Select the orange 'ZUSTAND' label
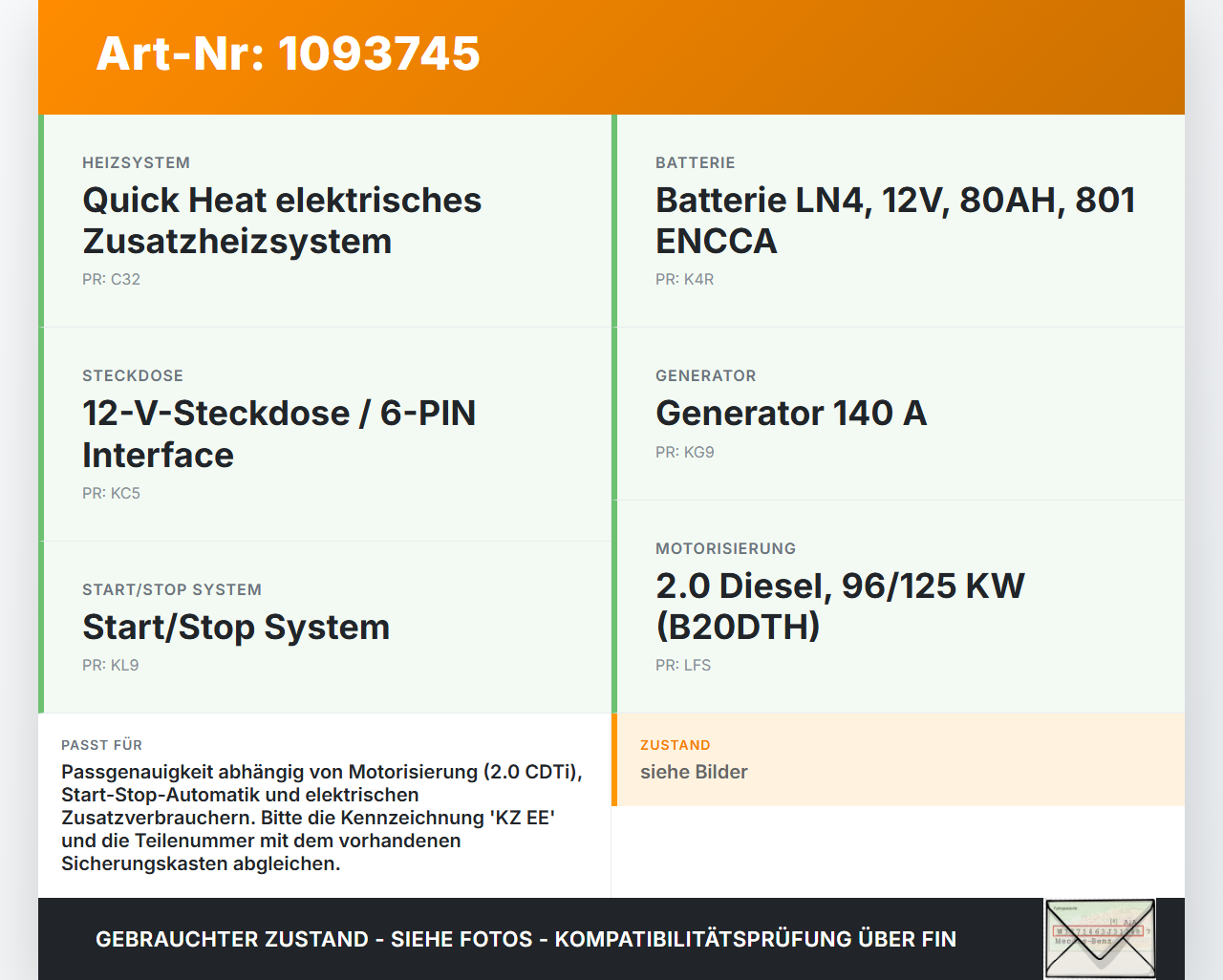 pos(676,745)
